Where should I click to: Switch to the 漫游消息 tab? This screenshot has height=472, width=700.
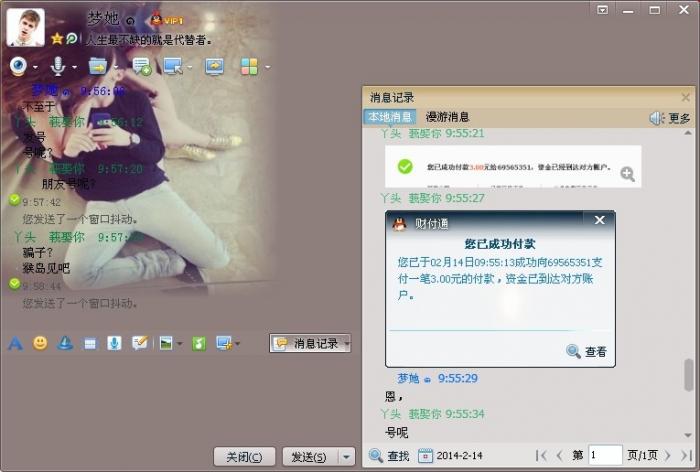pos(447,117)
